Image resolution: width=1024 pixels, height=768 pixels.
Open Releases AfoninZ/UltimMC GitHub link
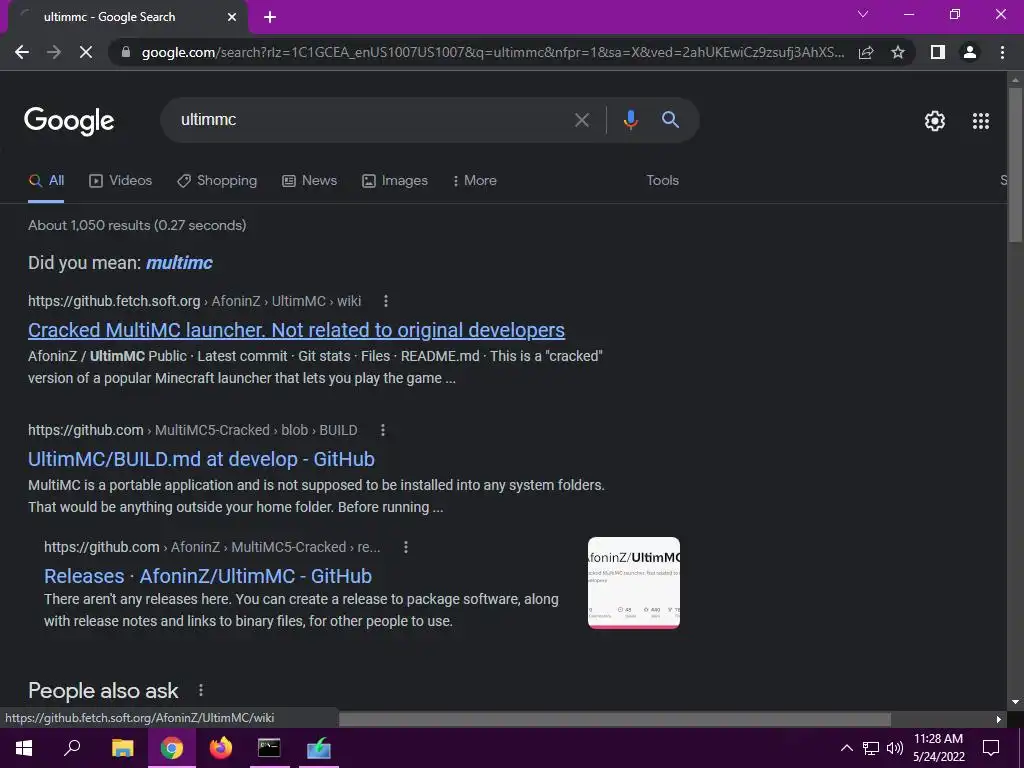(208, 576)
